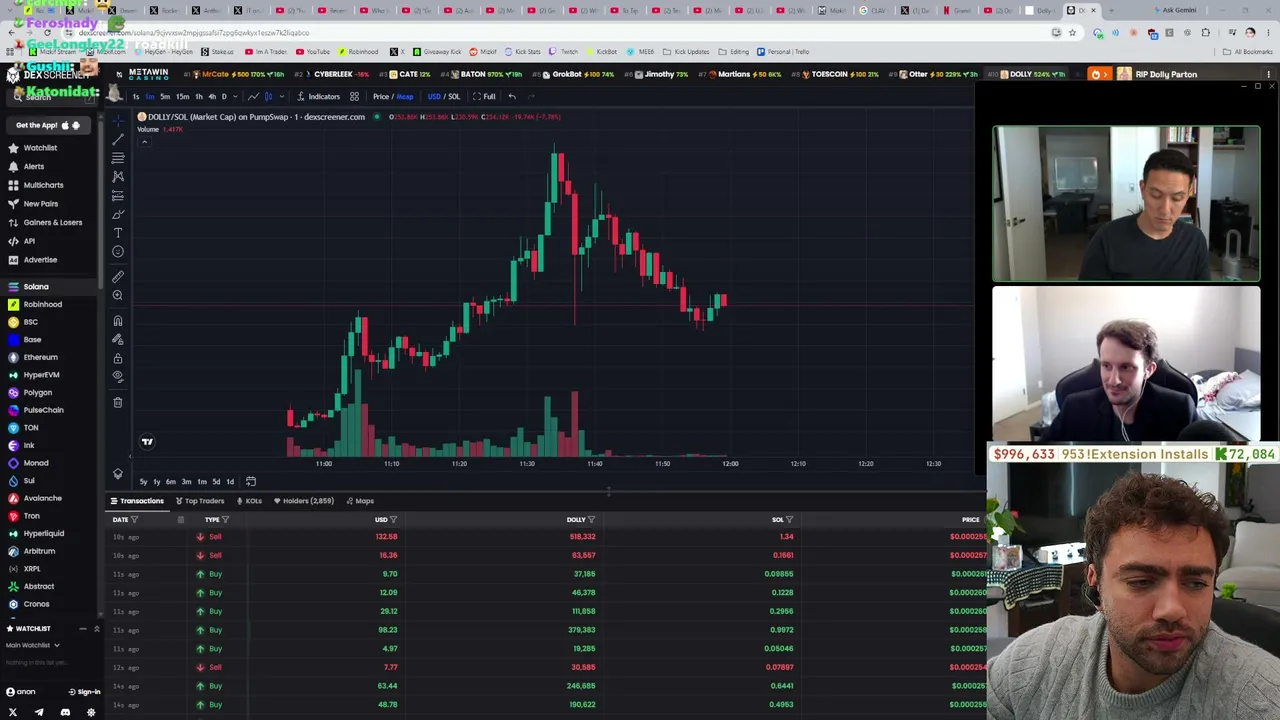Screen dimensions: 1280x720
Task: Toggle the date format calendar icon
Action: (x=180, y=520)
